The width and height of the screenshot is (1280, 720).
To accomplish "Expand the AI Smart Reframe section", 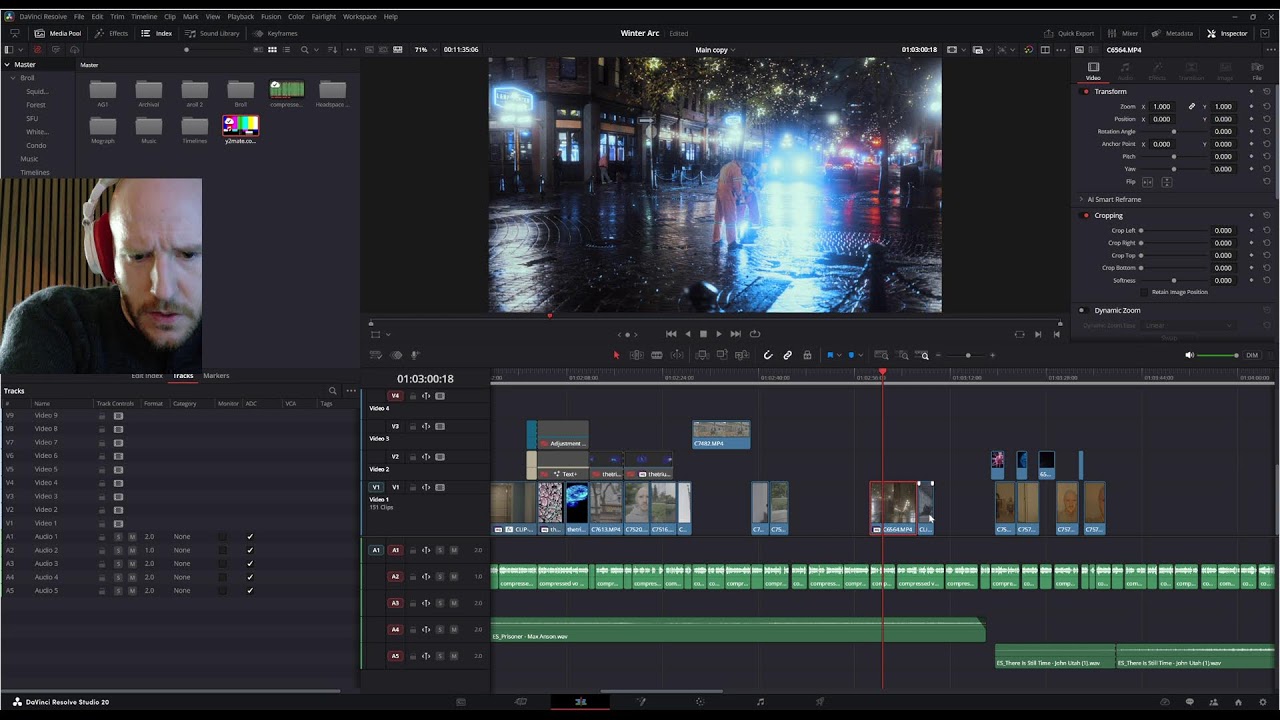I will 1081,199.
